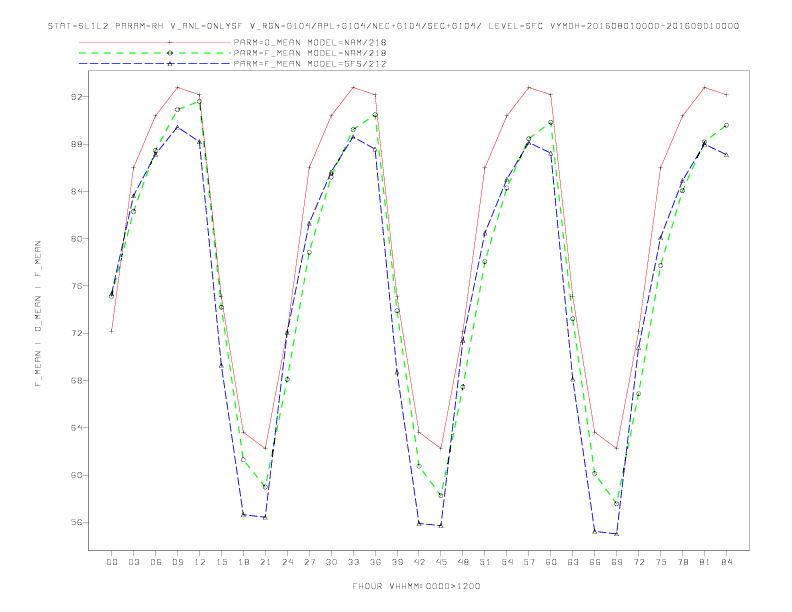Select legend text PARM=F_MEAN MODEL=NAM/218

pyautogui.click(x=310, y=53)
